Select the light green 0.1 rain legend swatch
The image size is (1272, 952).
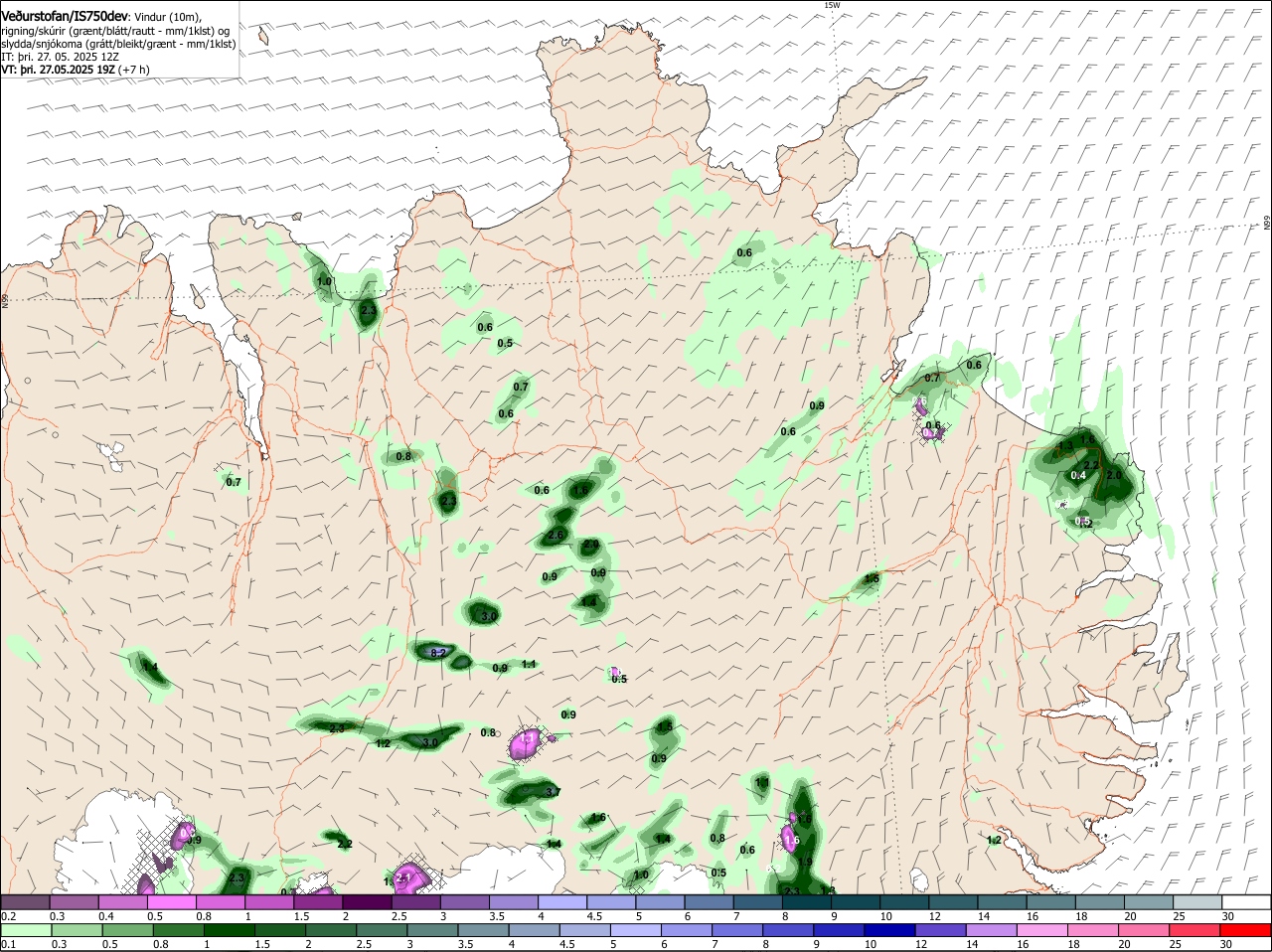tap(25, 930)
